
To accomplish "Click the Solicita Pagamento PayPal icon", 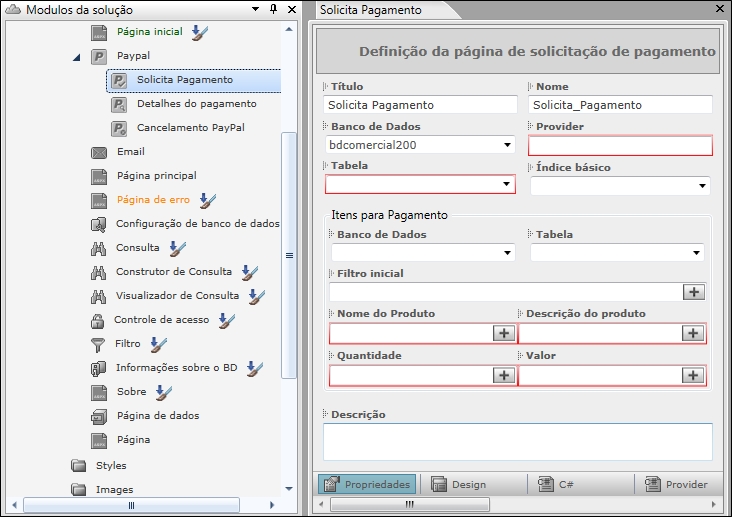I will 119,80.
